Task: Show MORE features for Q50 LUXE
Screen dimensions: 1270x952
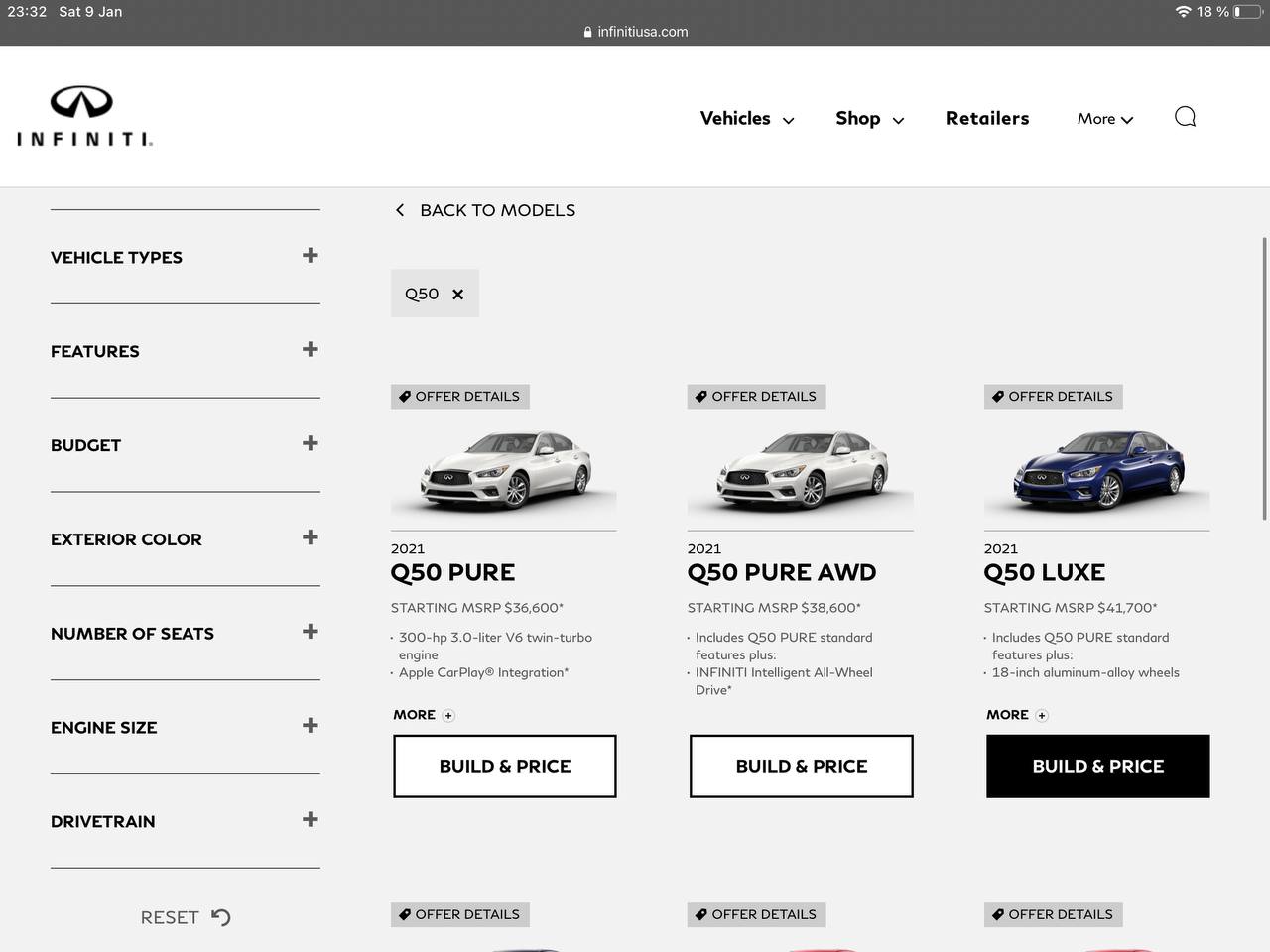Action: [x=1017, y=715]
